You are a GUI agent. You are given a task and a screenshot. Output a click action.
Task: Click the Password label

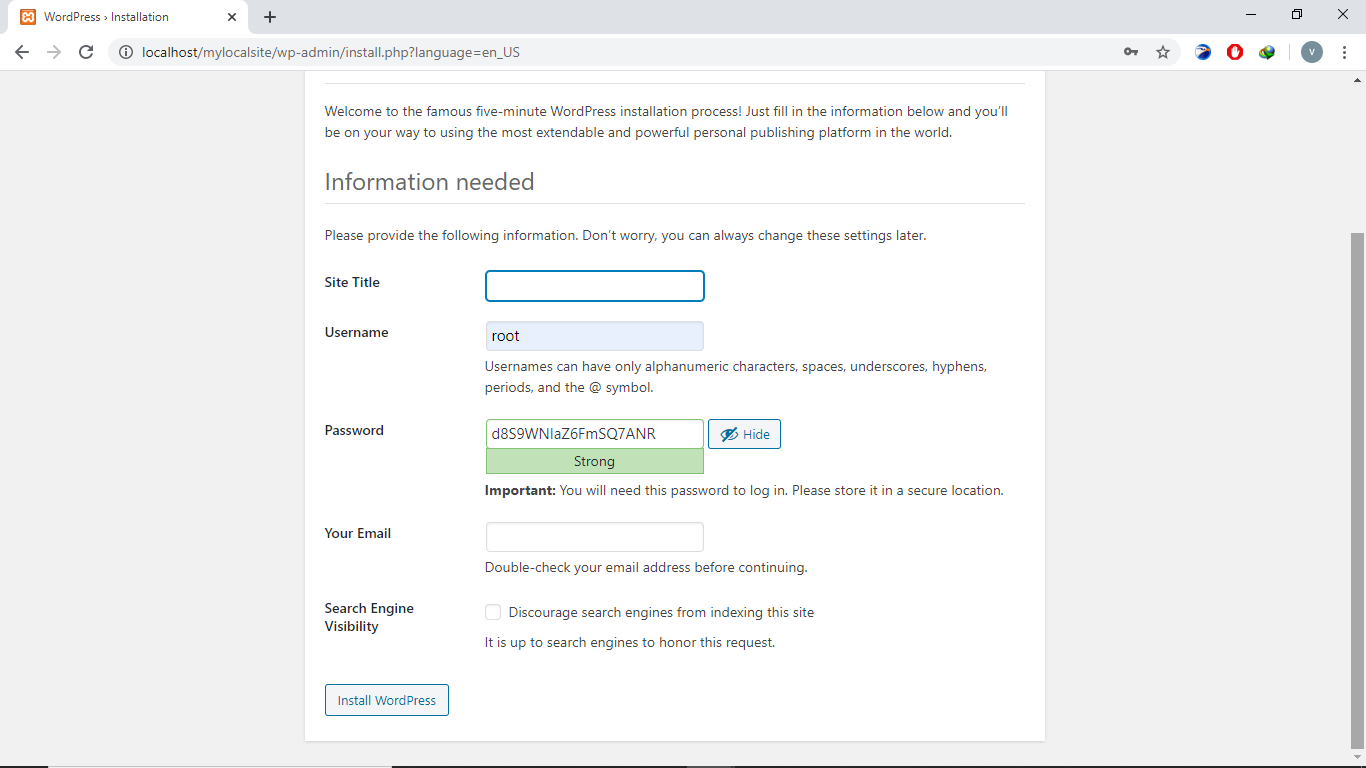point(354,430)
